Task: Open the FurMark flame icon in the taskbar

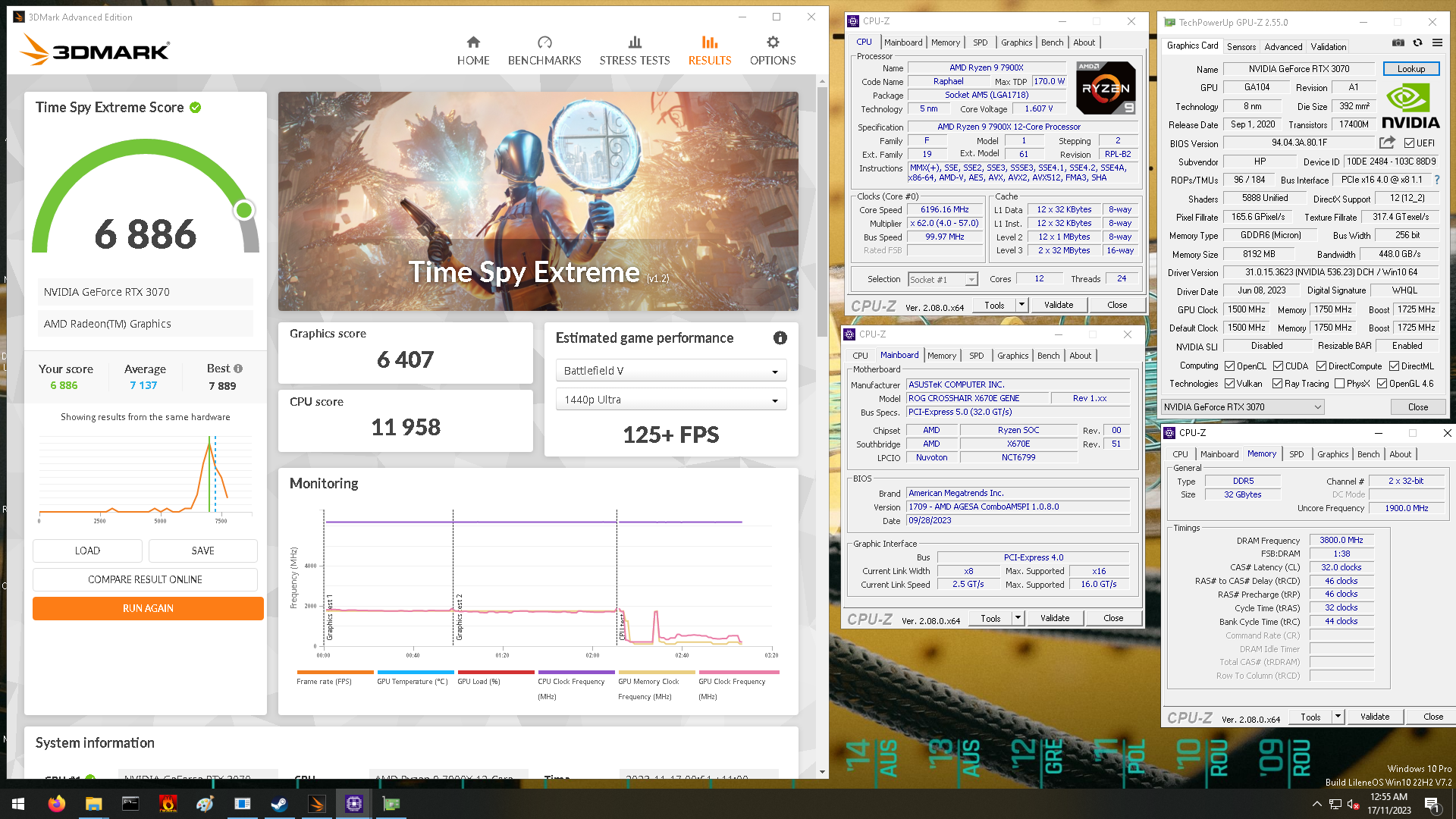Action: tap(168, 804)
